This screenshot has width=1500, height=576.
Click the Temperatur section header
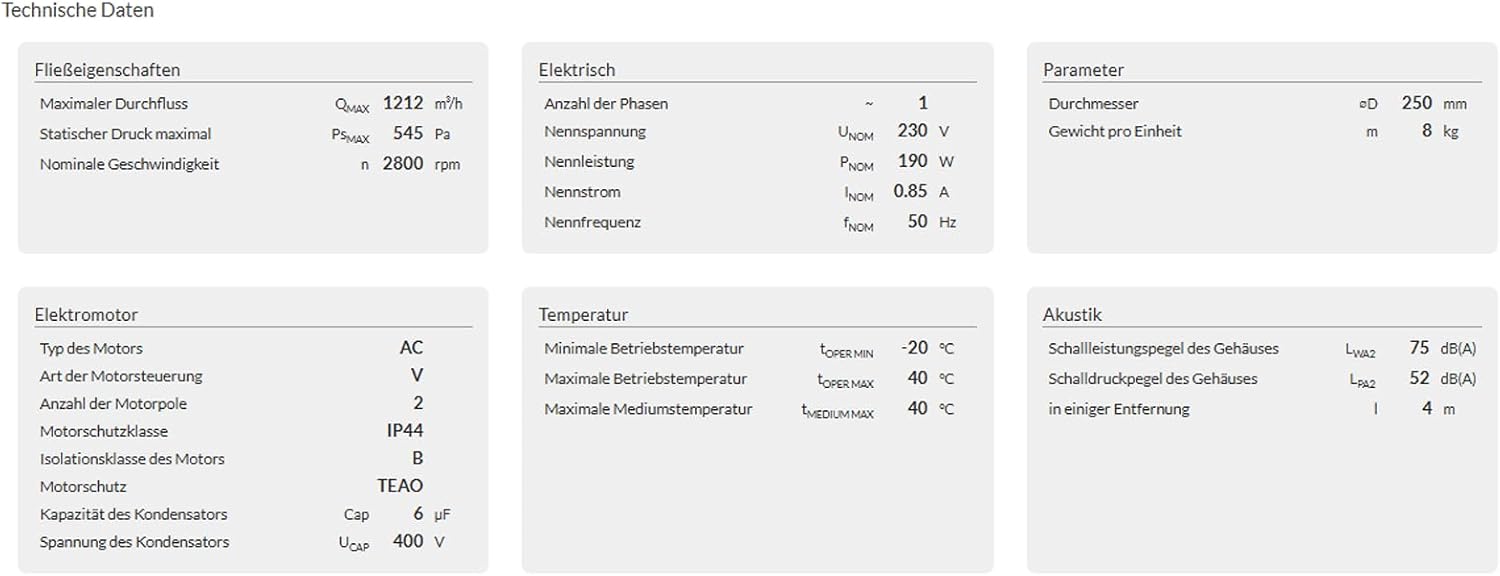(584, 315)
